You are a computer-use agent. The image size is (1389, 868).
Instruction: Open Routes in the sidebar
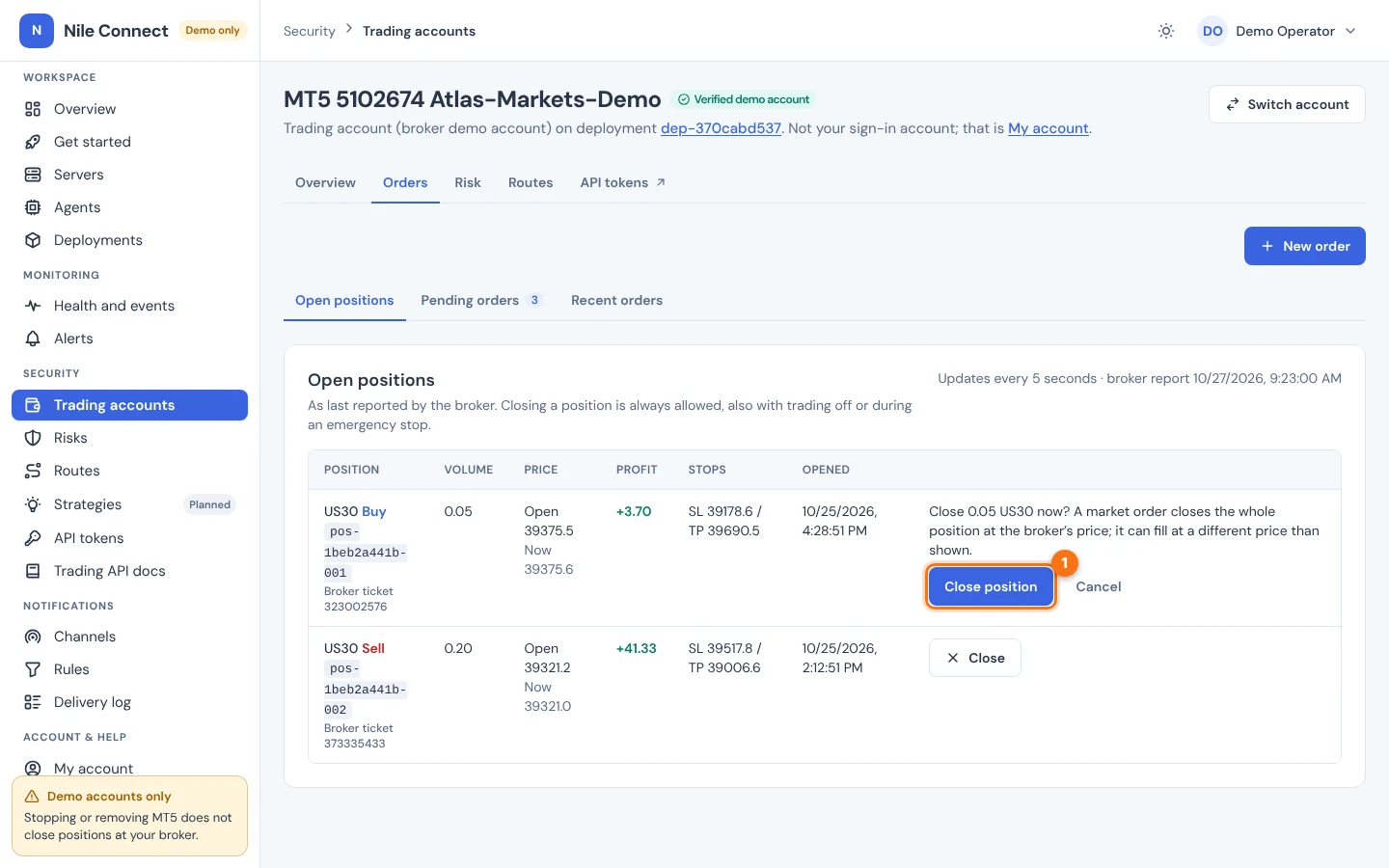click(x=129, y=471)
